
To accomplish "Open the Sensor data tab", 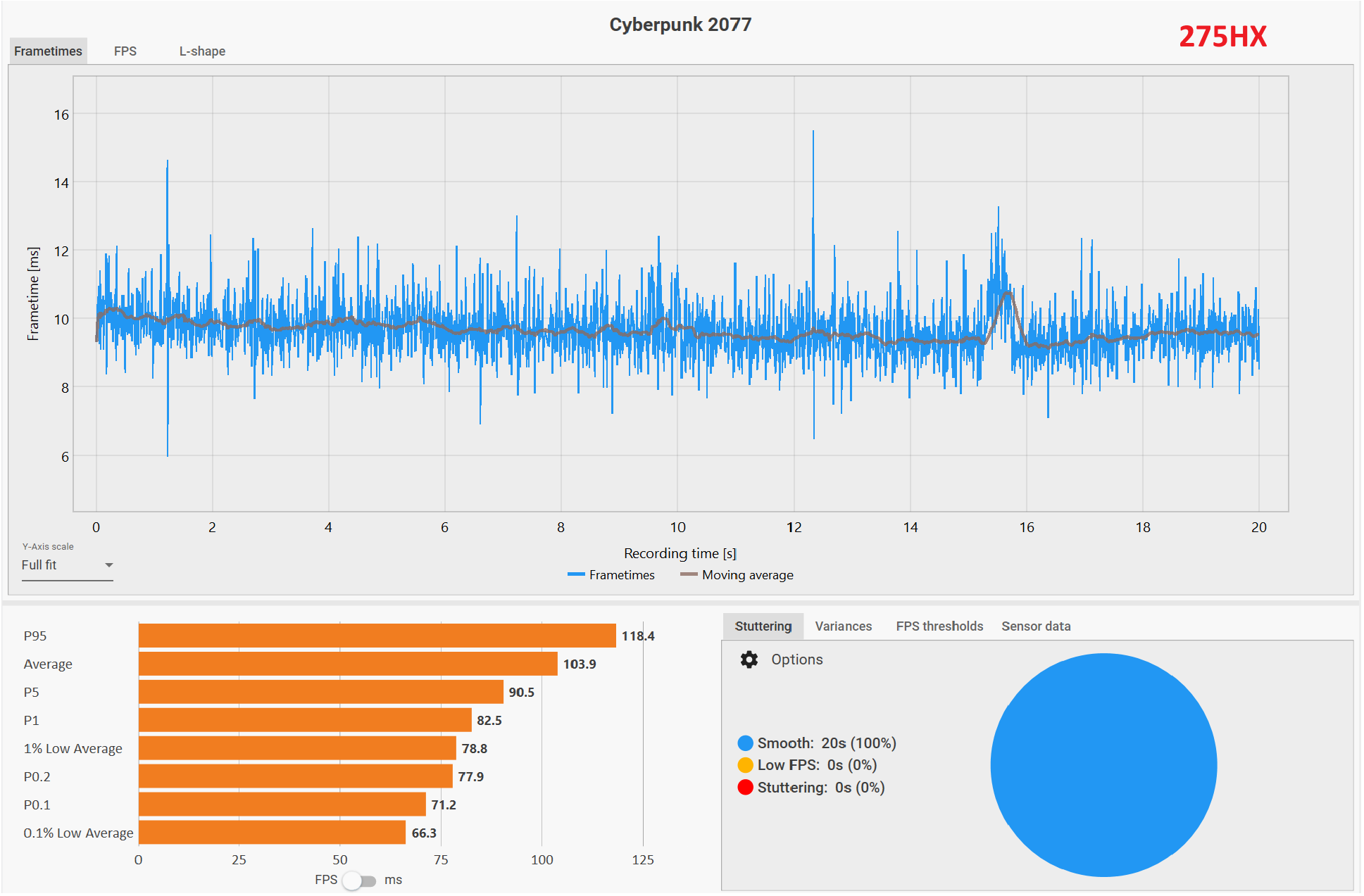I will click(1036, 626).
